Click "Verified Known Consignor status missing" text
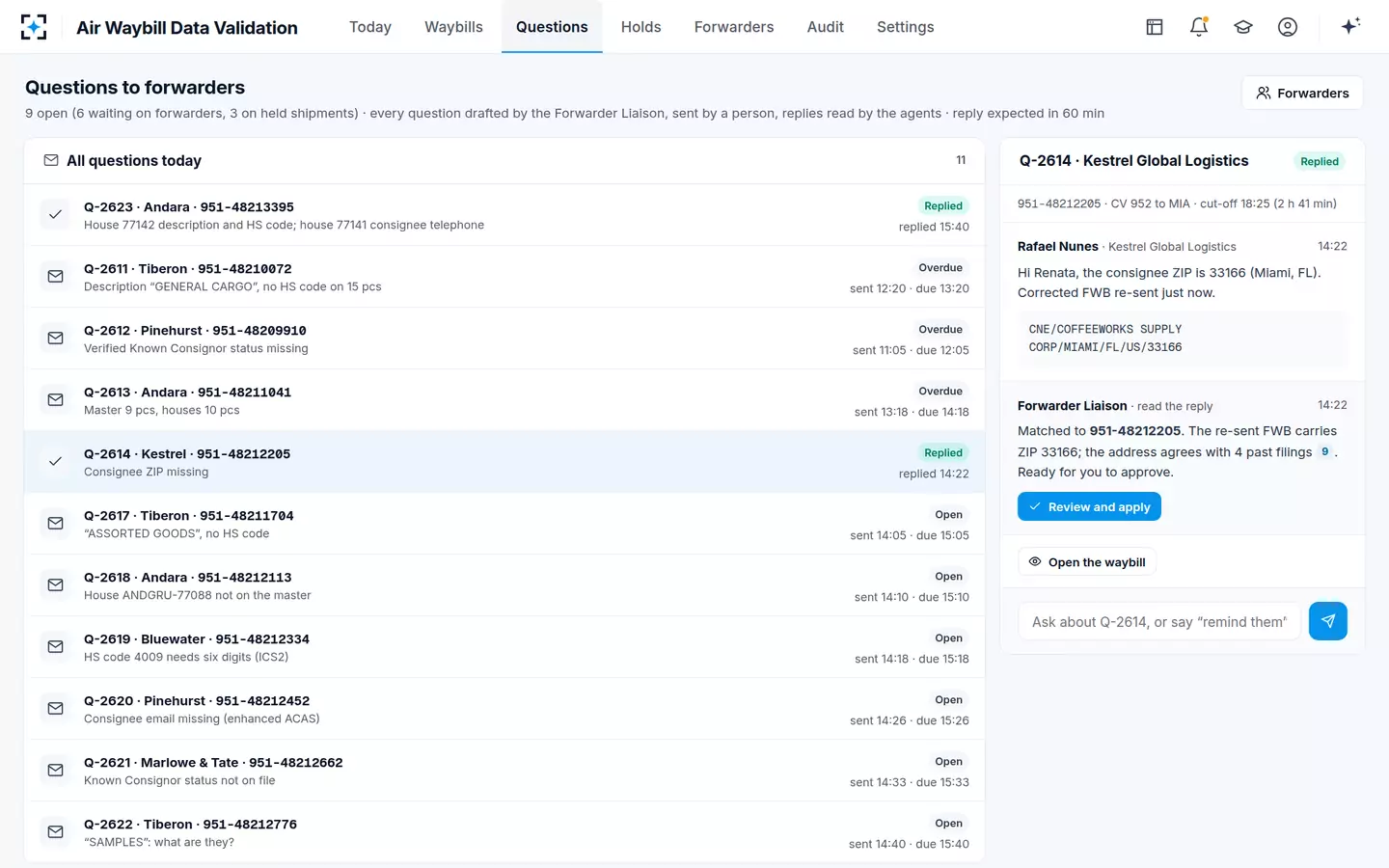1389x868 pixels. point(196,348)
